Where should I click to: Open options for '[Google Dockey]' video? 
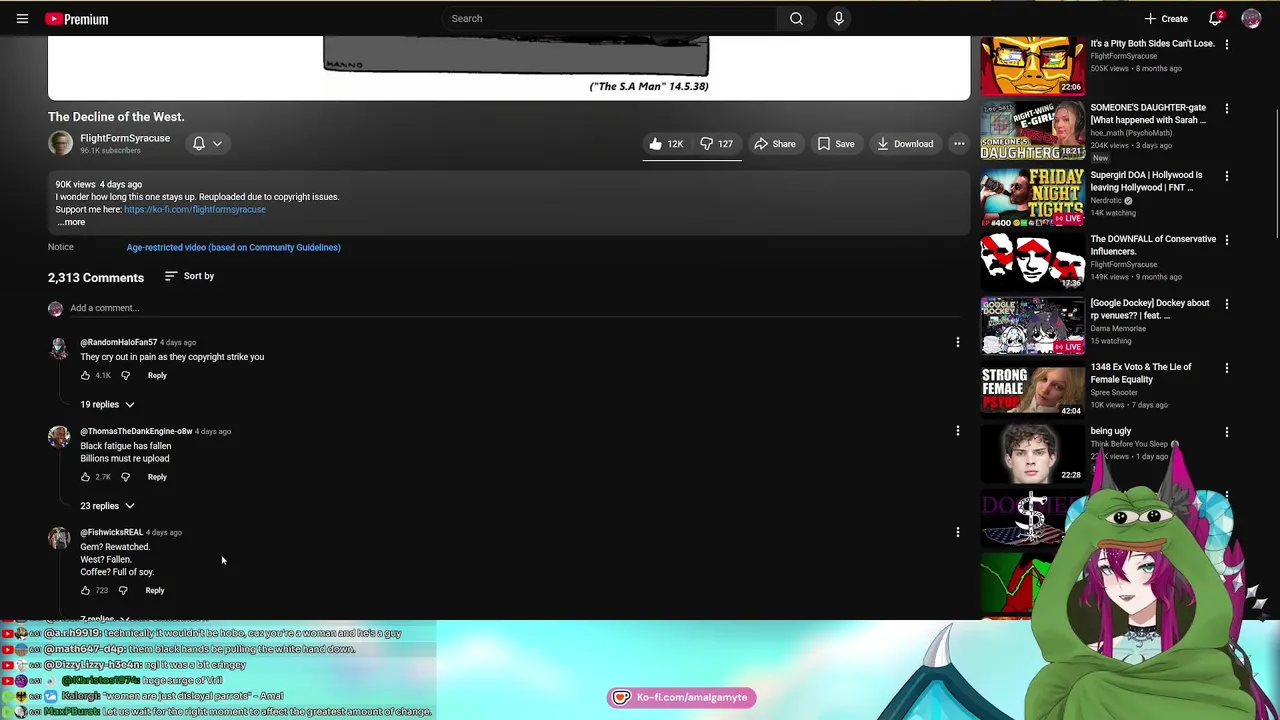(1227, 304)
